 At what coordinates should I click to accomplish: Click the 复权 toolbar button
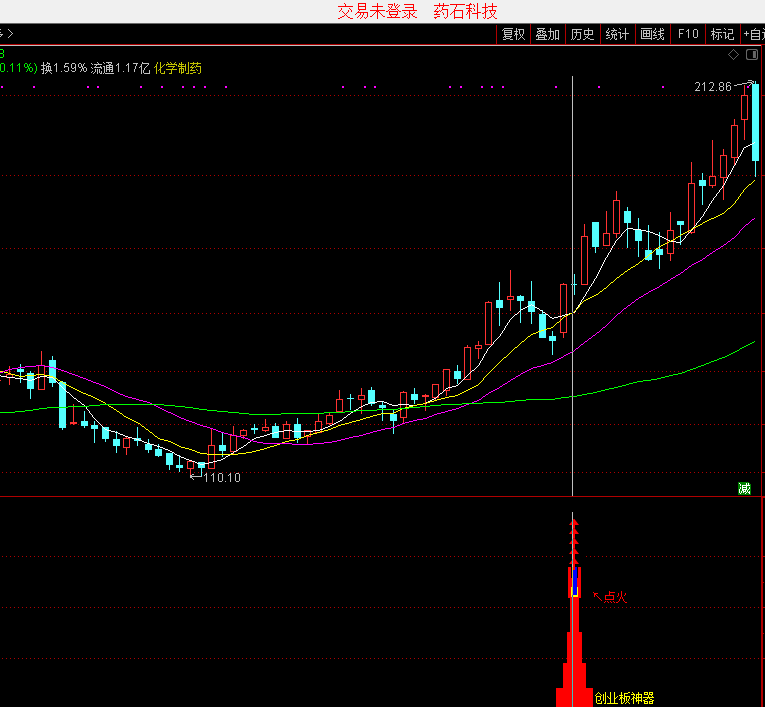coord(514,34)
